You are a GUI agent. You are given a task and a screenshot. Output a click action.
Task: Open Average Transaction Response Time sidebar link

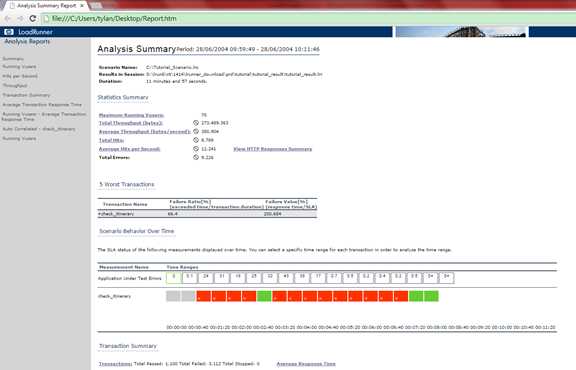[42, 105]
